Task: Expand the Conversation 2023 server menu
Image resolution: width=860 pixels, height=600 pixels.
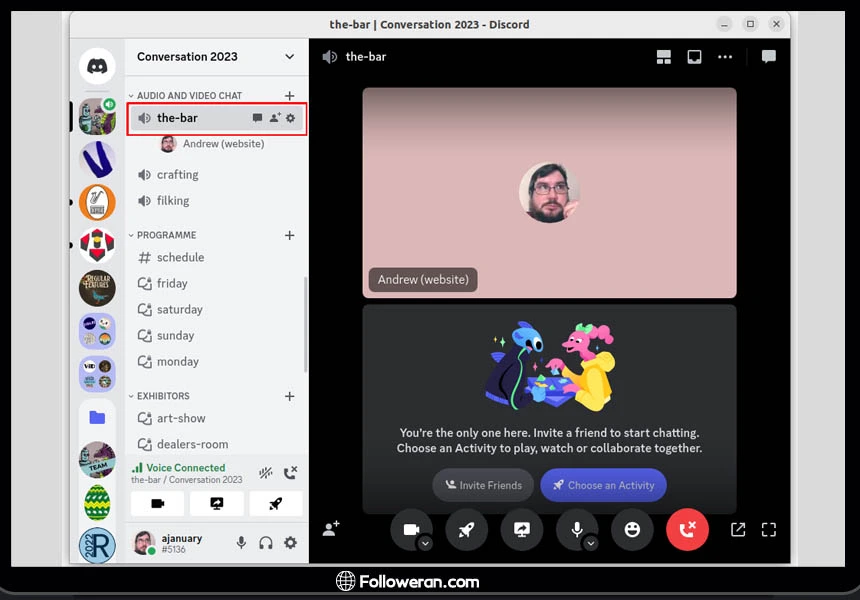Action: coord(289,57)
